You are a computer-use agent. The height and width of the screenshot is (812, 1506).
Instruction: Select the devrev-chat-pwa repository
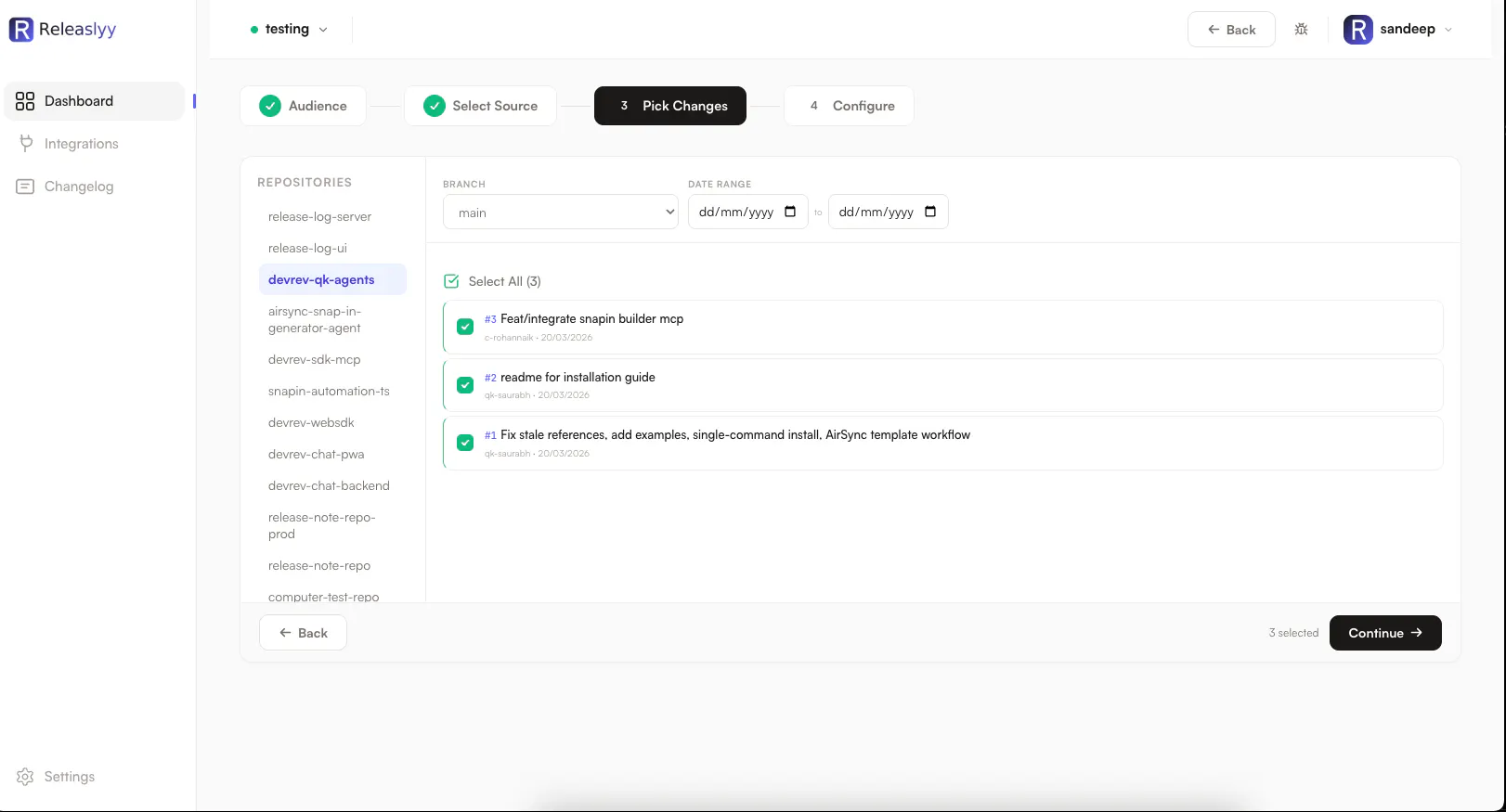tap(332, 454)
